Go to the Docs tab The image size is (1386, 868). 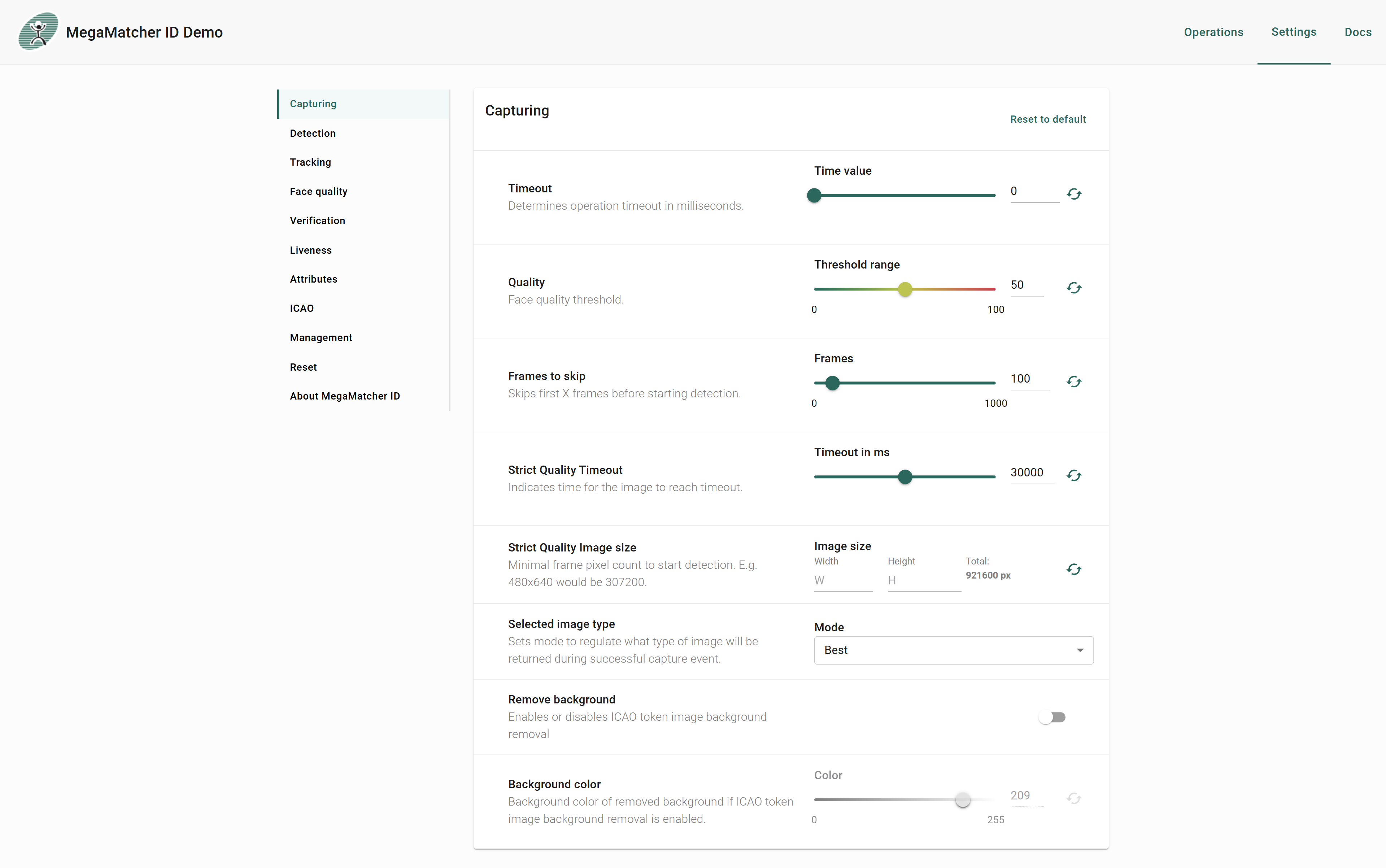click(1358, 32)
